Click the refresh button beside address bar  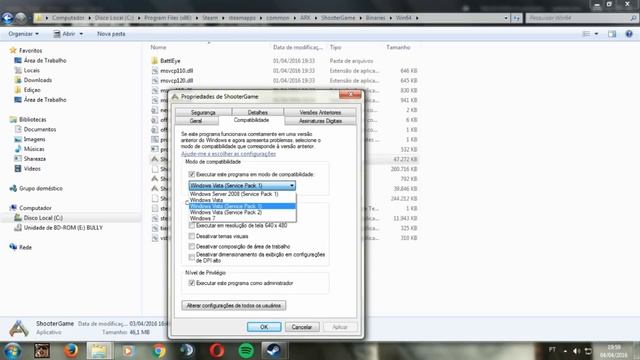516,18
